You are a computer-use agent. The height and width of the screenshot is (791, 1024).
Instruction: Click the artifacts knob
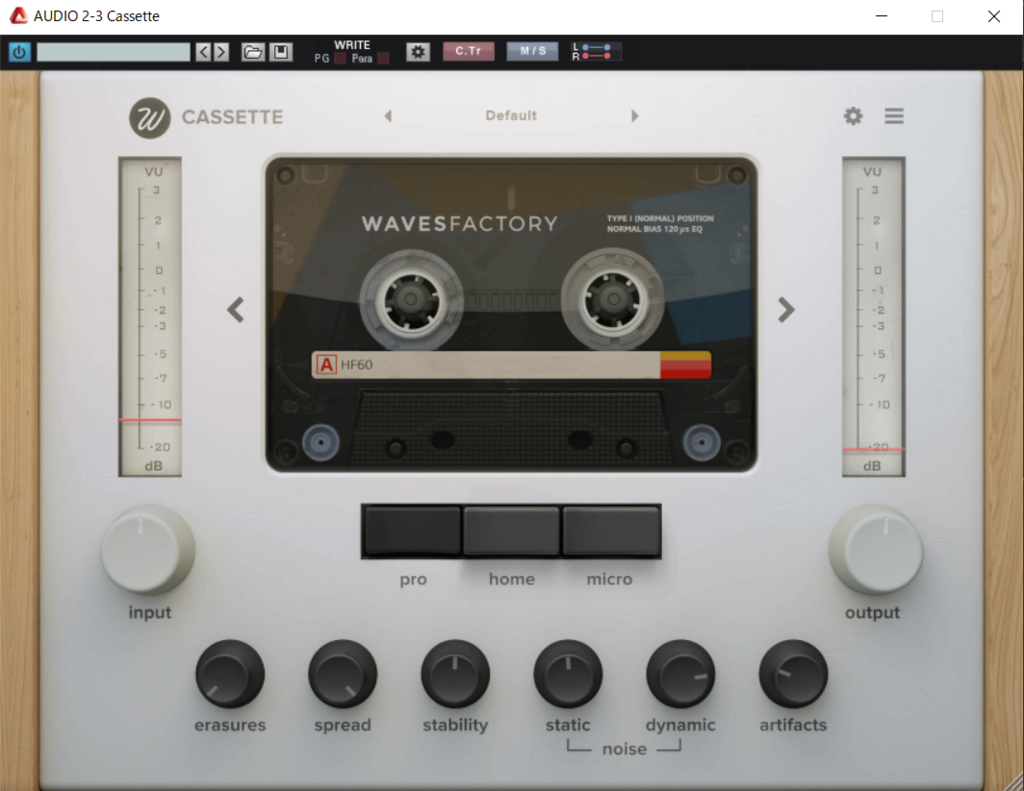coord(793,674)
